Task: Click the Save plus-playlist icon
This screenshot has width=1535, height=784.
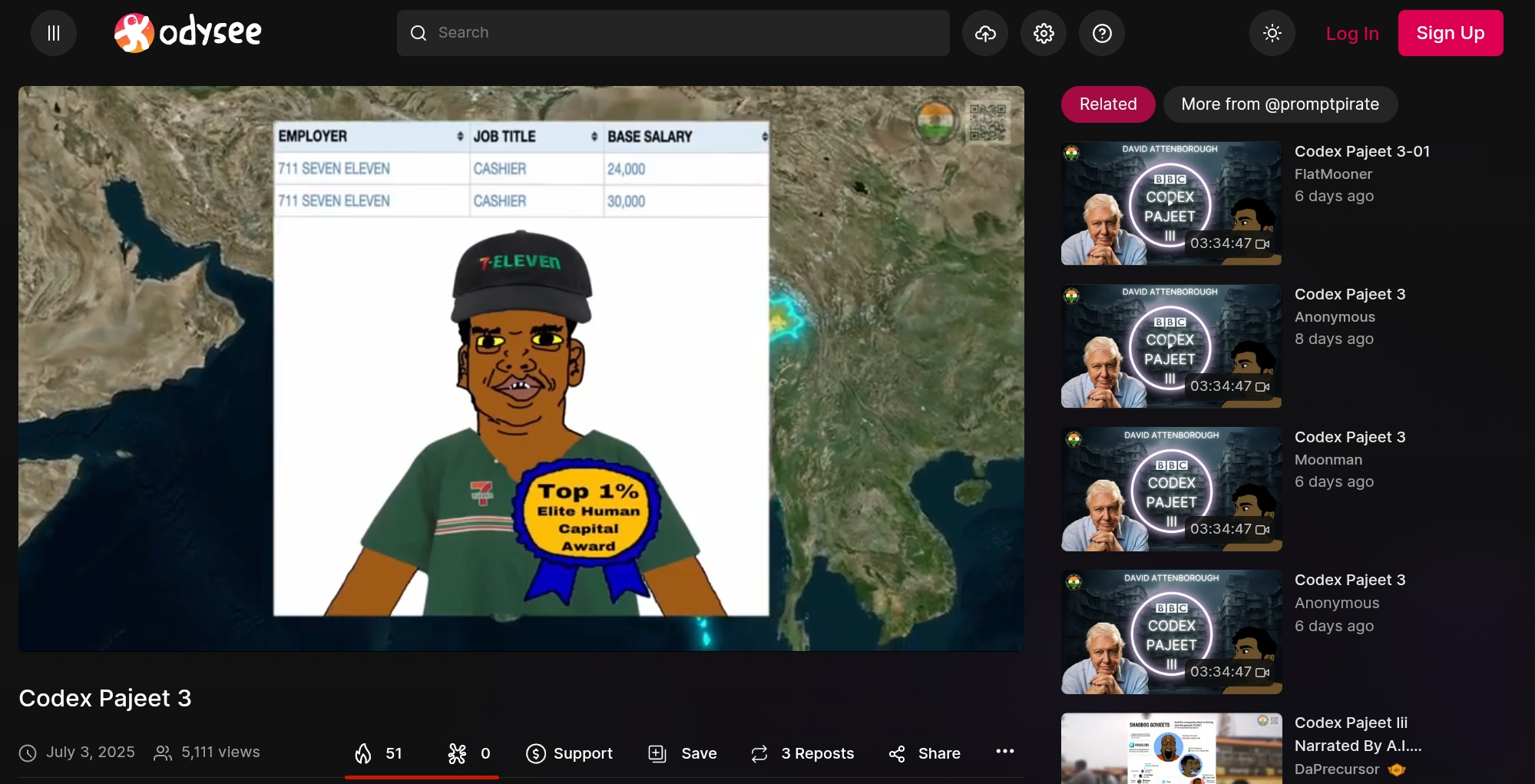Action: pos(657,753)
